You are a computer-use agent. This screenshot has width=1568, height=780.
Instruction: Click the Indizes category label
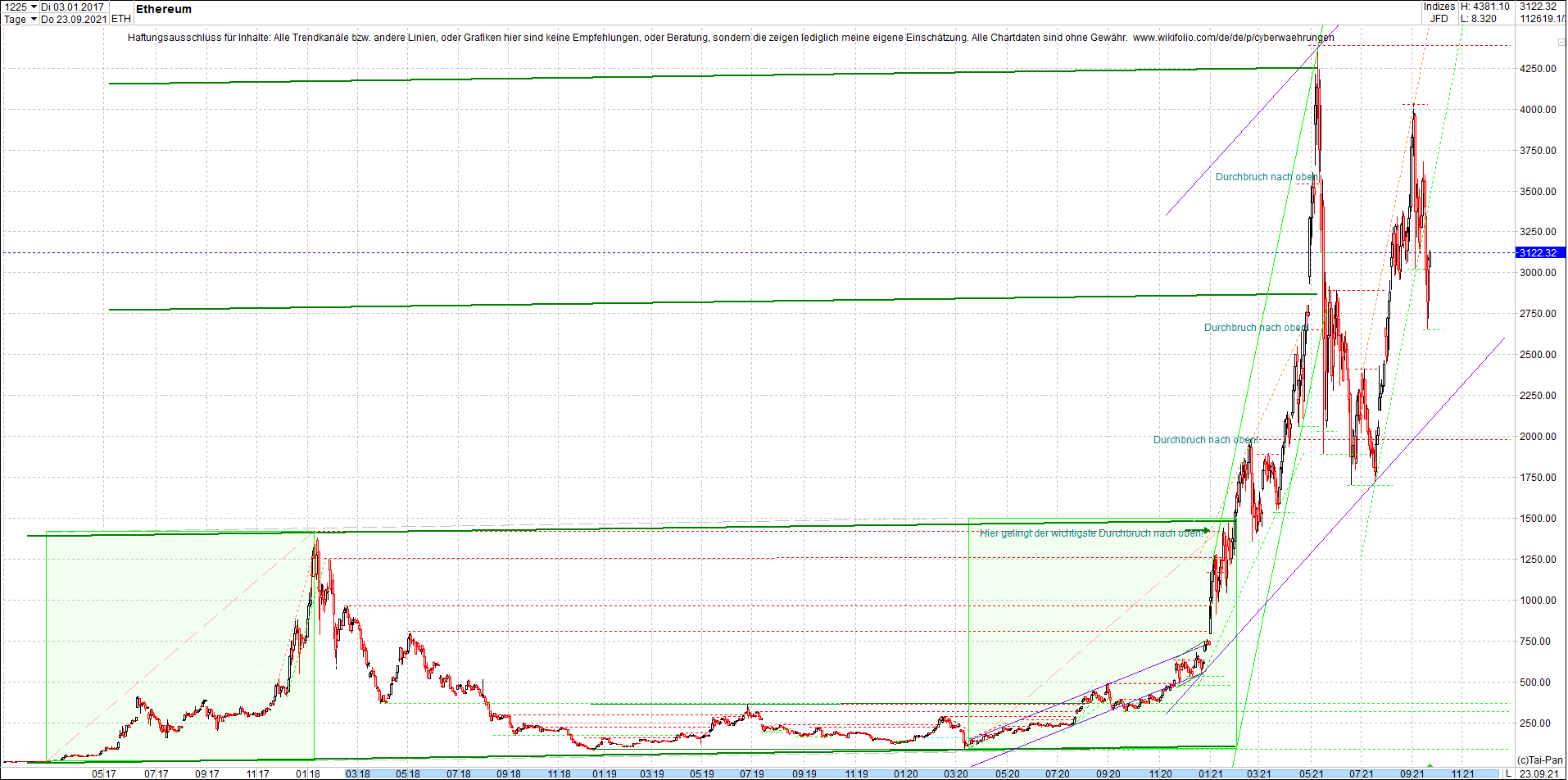[x=1439, y=7]
